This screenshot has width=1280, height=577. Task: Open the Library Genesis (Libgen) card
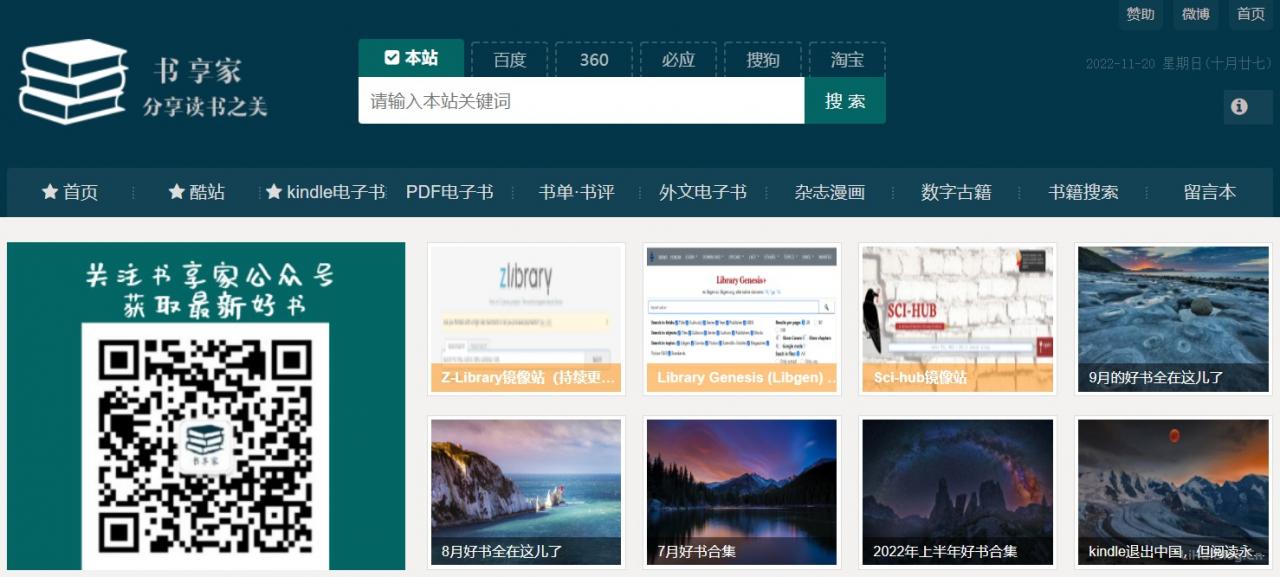click(742, 320)
